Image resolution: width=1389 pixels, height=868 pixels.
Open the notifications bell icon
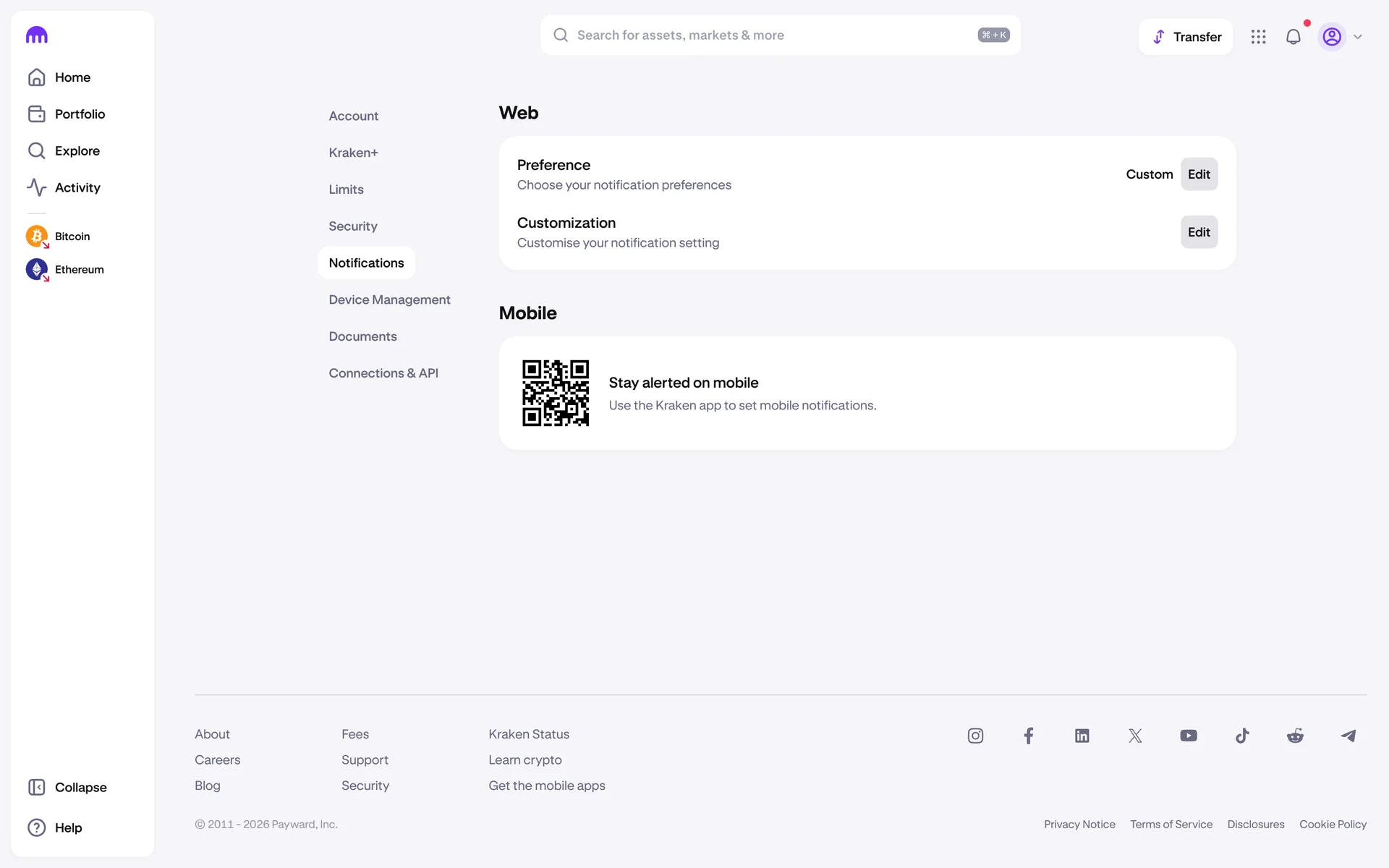click(x=1293, y=37)
